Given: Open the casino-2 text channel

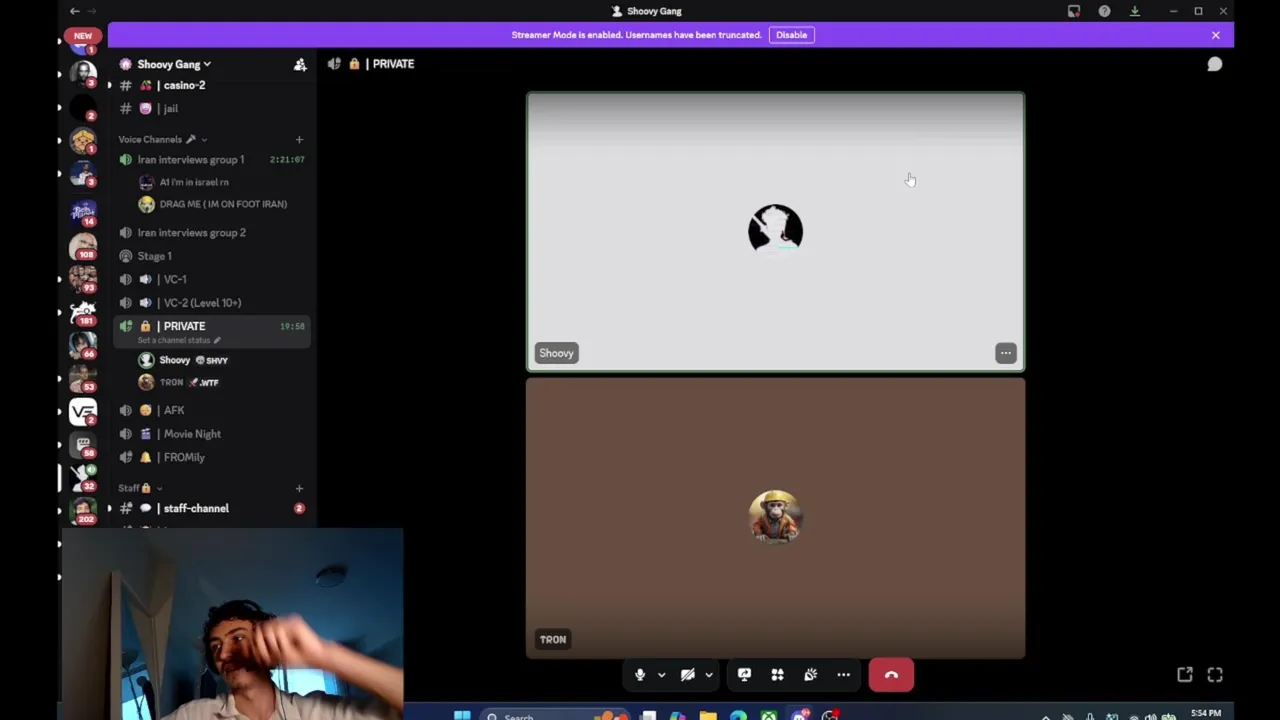Looking at the screenshot, I should (211, 85).
